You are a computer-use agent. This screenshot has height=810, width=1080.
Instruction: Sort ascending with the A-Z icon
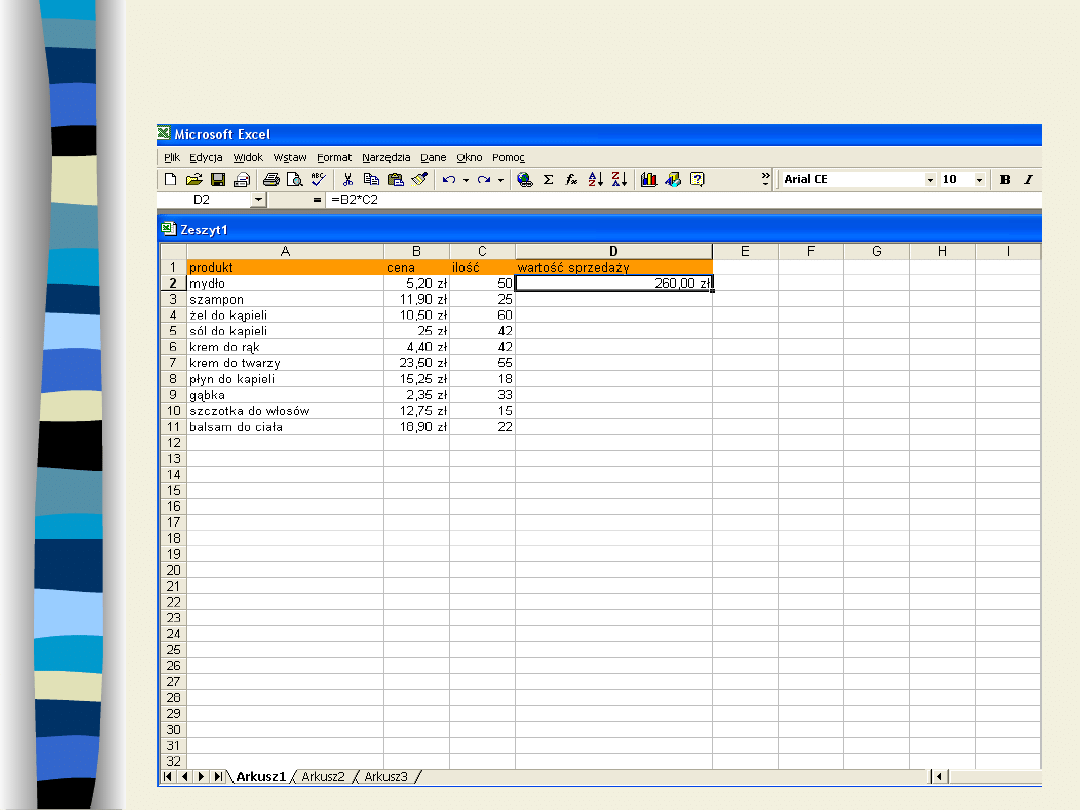596,180
